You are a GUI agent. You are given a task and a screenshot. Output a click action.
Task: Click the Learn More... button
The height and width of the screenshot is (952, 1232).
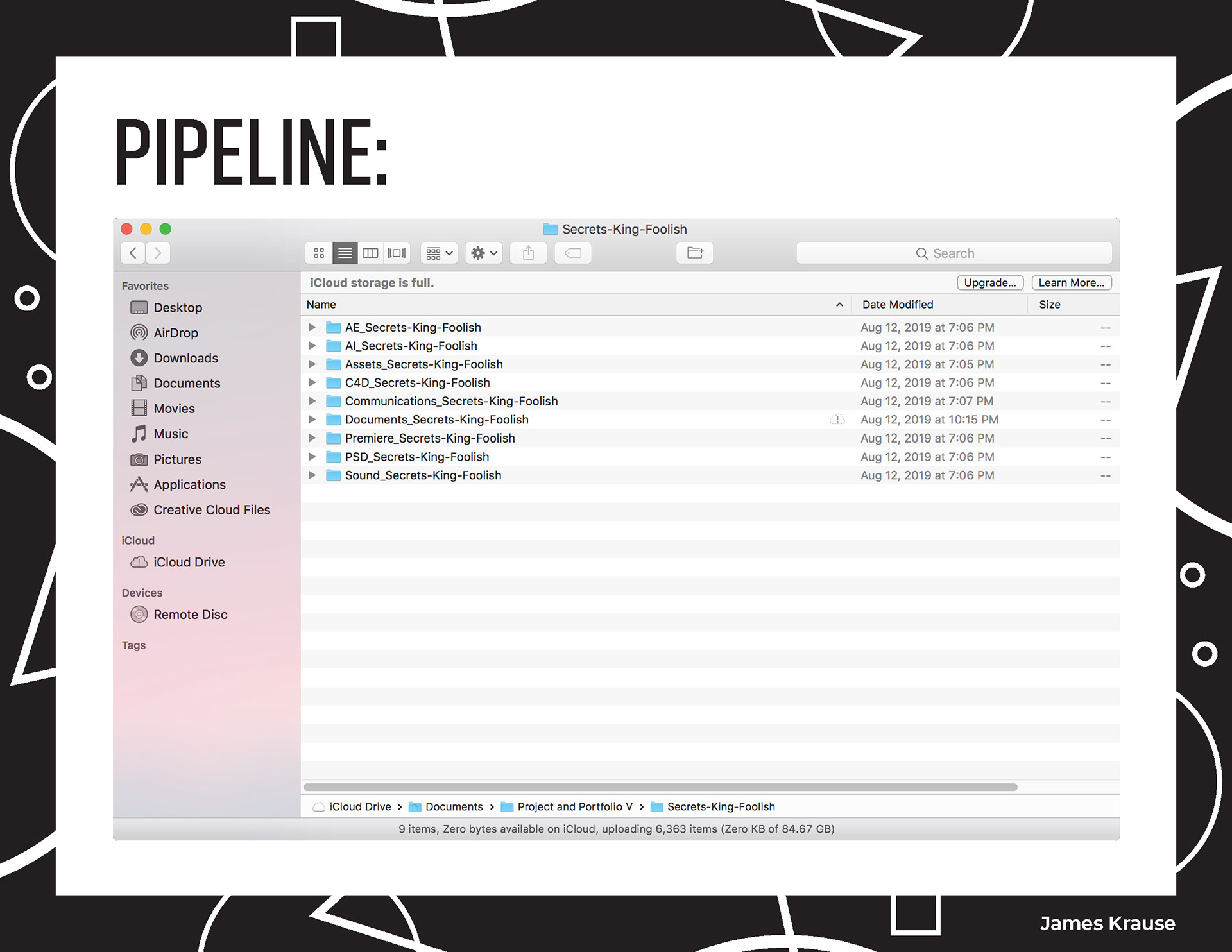click(x=1071, y=283)
